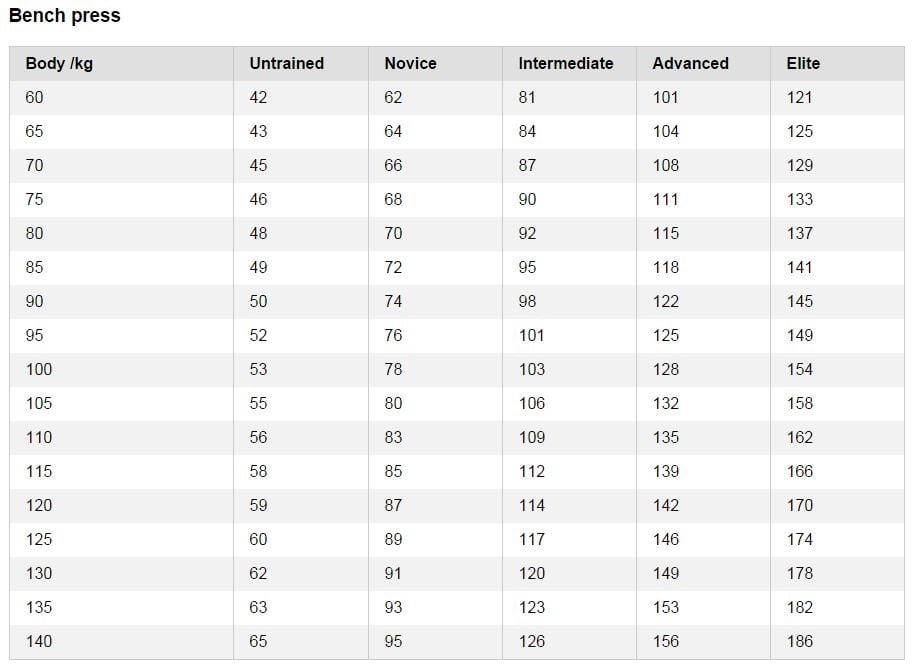Select Intermediate value 114 in the 120 kg row
The width and height of the screenshot is (918, 670).
click(x=531, y=505)
